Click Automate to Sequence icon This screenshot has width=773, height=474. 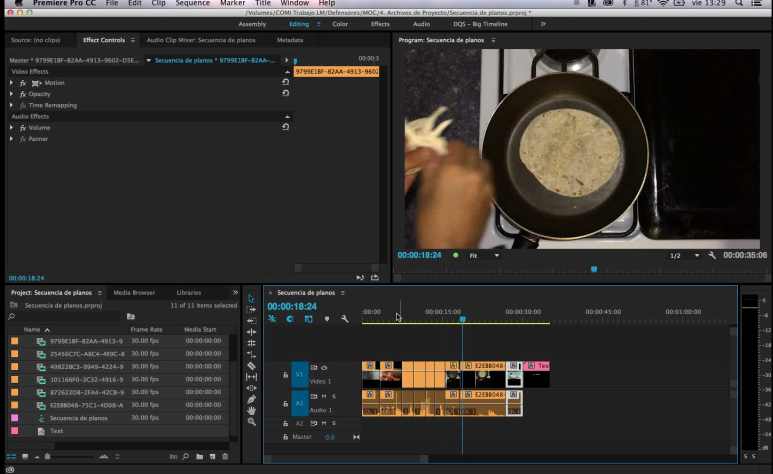[x=173, y=457]
